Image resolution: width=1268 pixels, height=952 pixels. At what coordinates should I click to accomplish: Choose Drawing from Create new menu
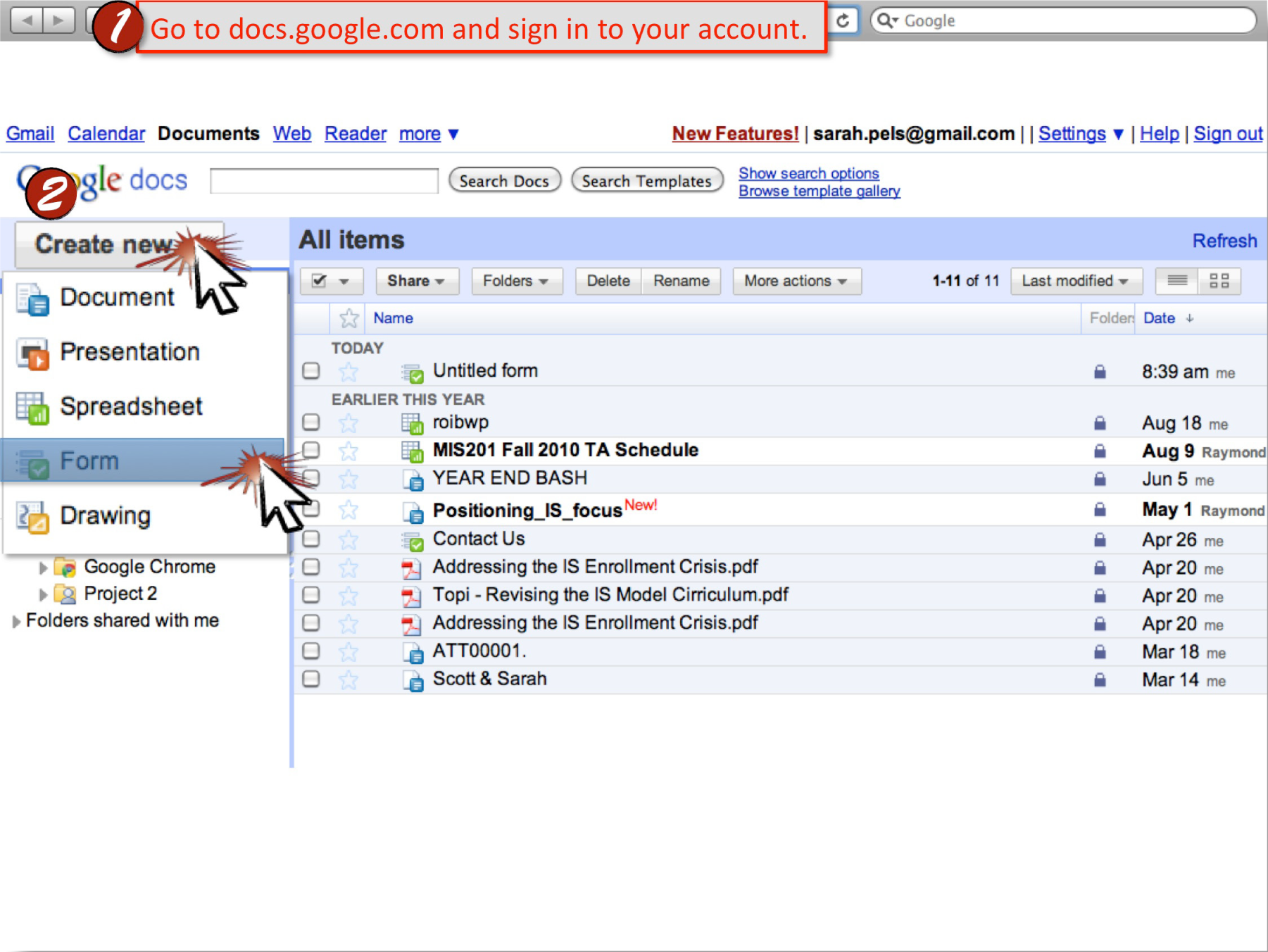(x=145, y=516)
